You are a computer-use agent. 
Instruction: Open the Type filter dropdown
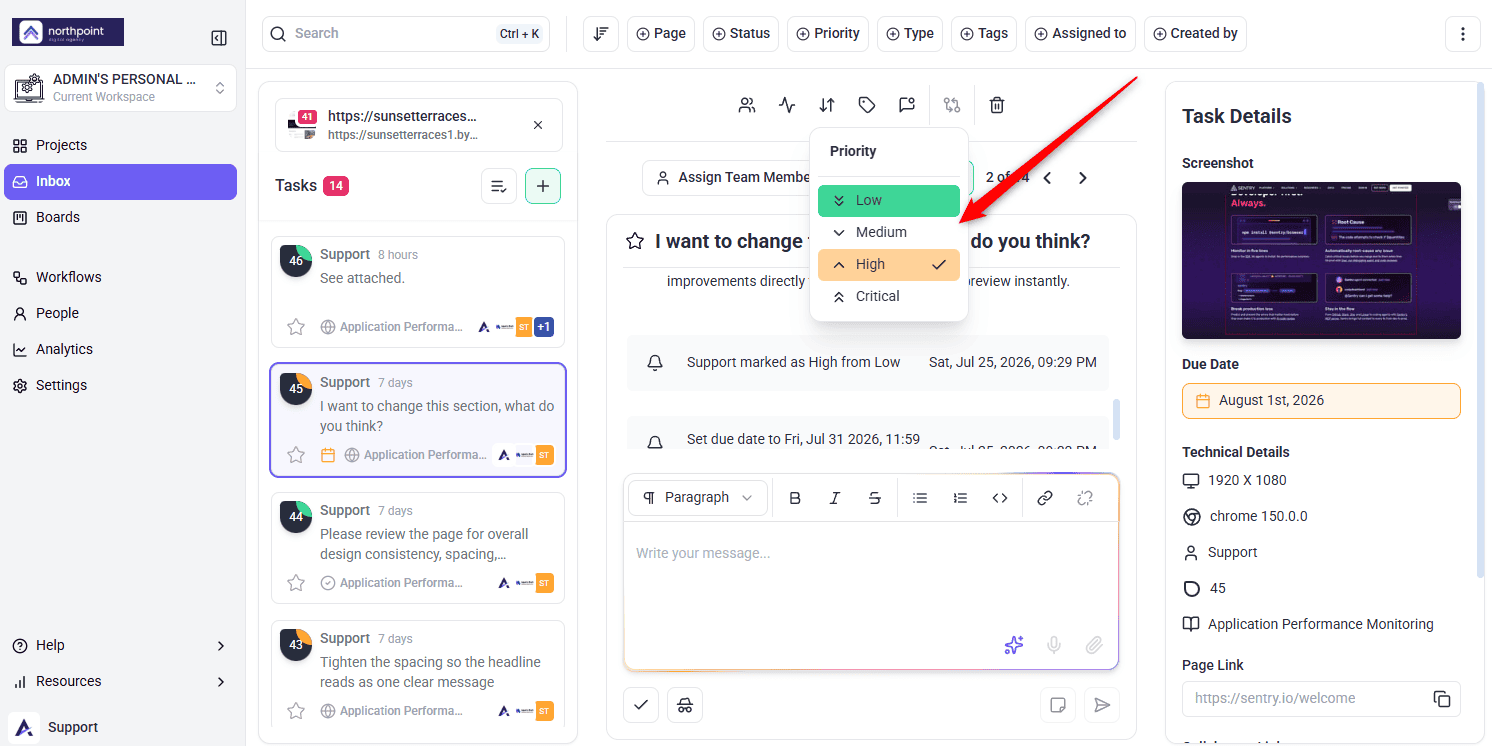pyautogui.click(x=910, y=33)
